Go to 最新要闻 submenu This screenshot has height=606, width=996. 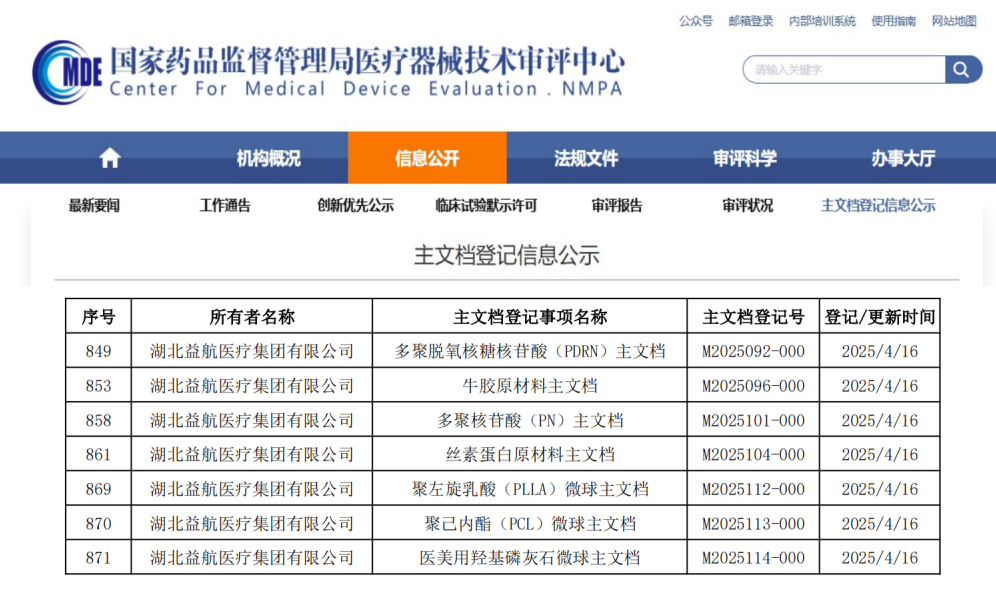tap(94, 205)
